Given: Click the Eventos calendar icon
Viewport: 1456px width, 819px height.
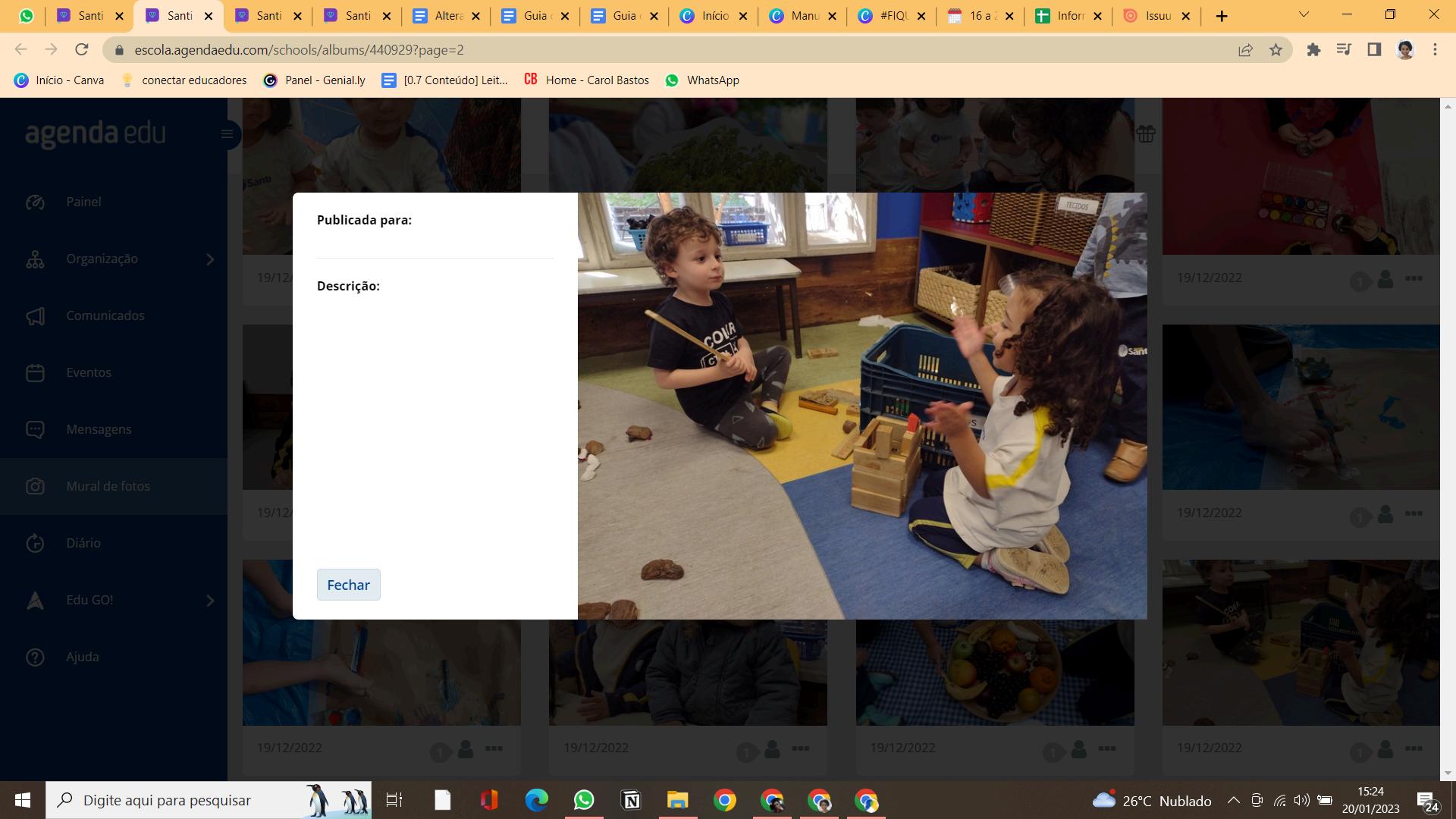Looking at the screenshot, I should (x=35, y=372).
